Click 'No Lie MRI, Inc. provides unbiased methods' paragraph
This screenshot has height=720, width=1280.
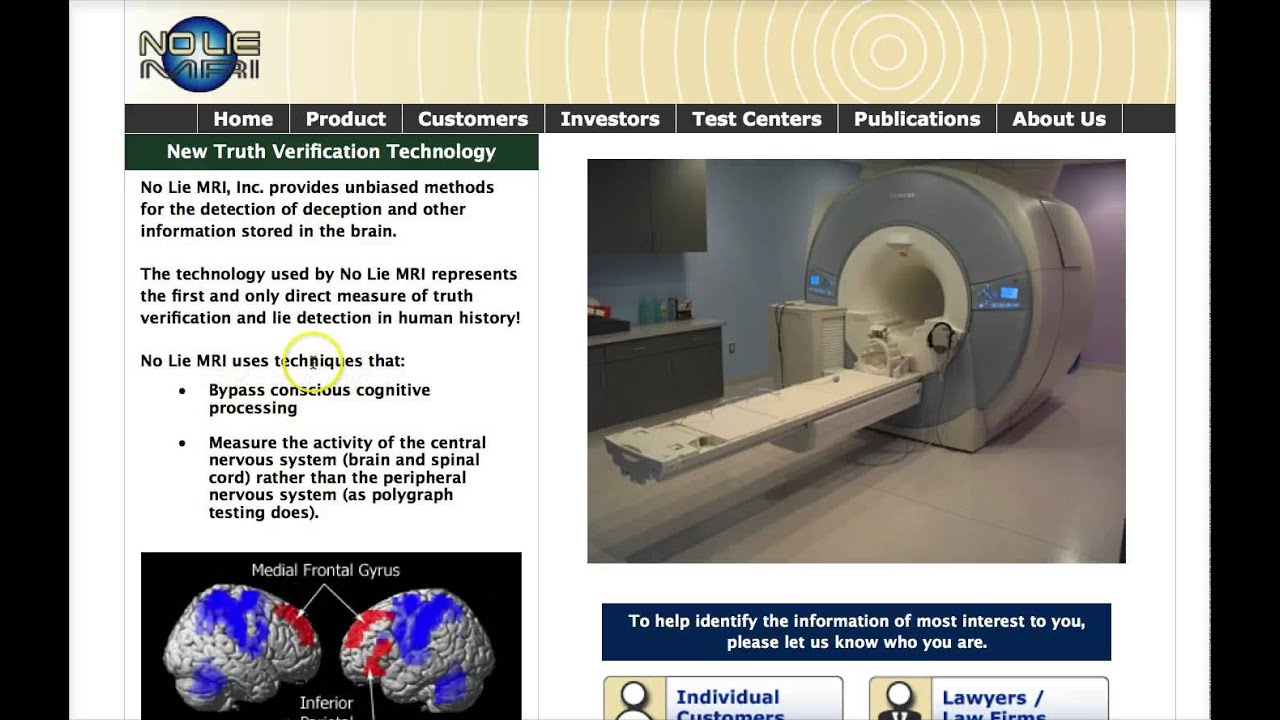317,209
